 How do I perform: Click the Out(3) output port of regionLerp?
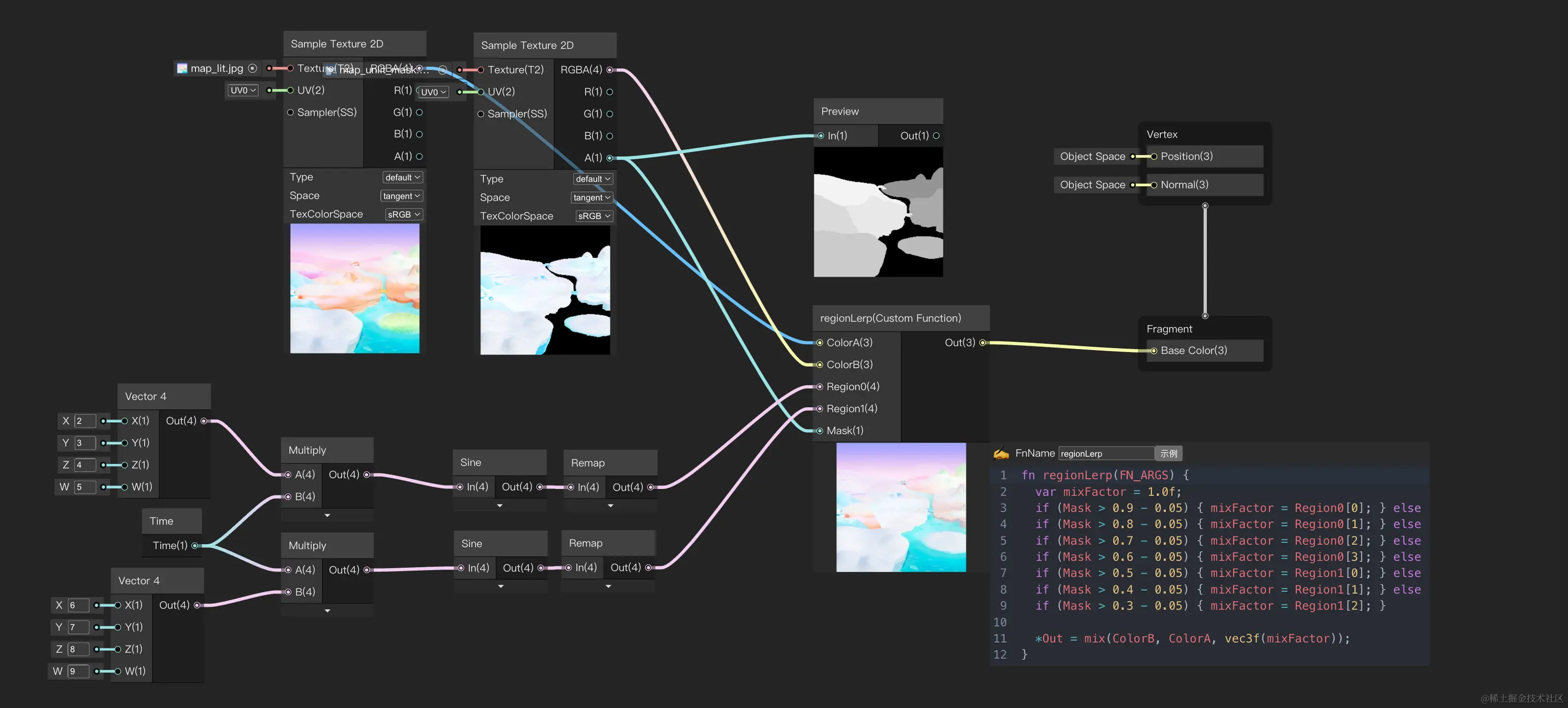983,343
